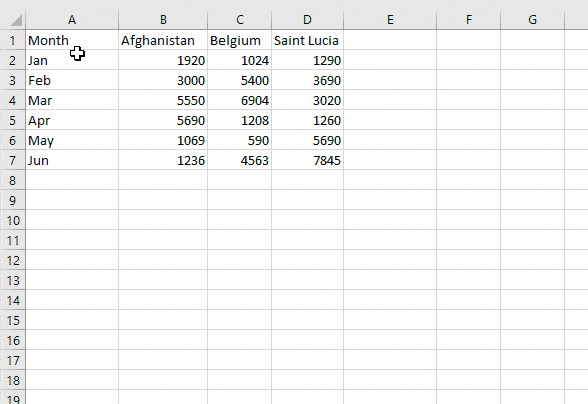Select column B header
The image size is (588, 404).
[x=163, y=20]
